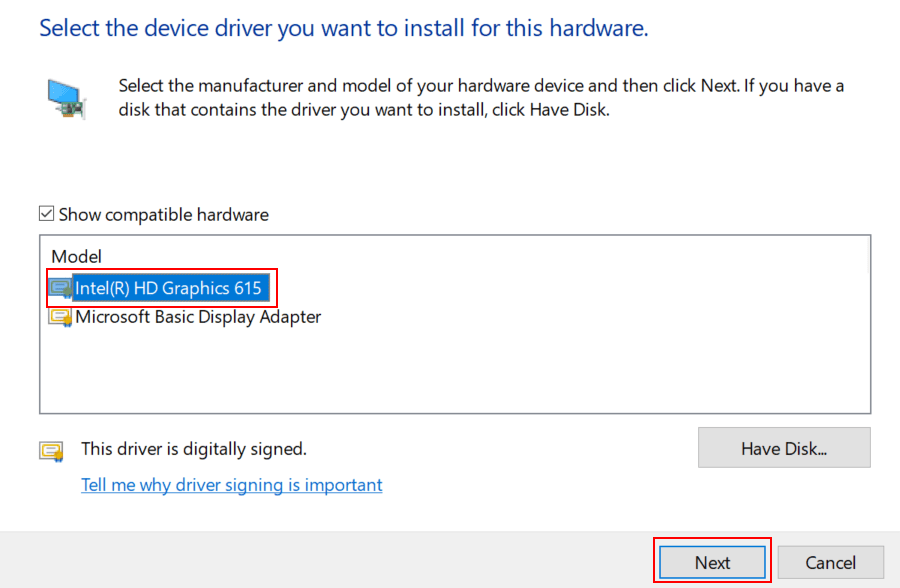Click the blank area right of the Model header
The width and height of the screenshot is (900, 588).
[x=480, y=257]
